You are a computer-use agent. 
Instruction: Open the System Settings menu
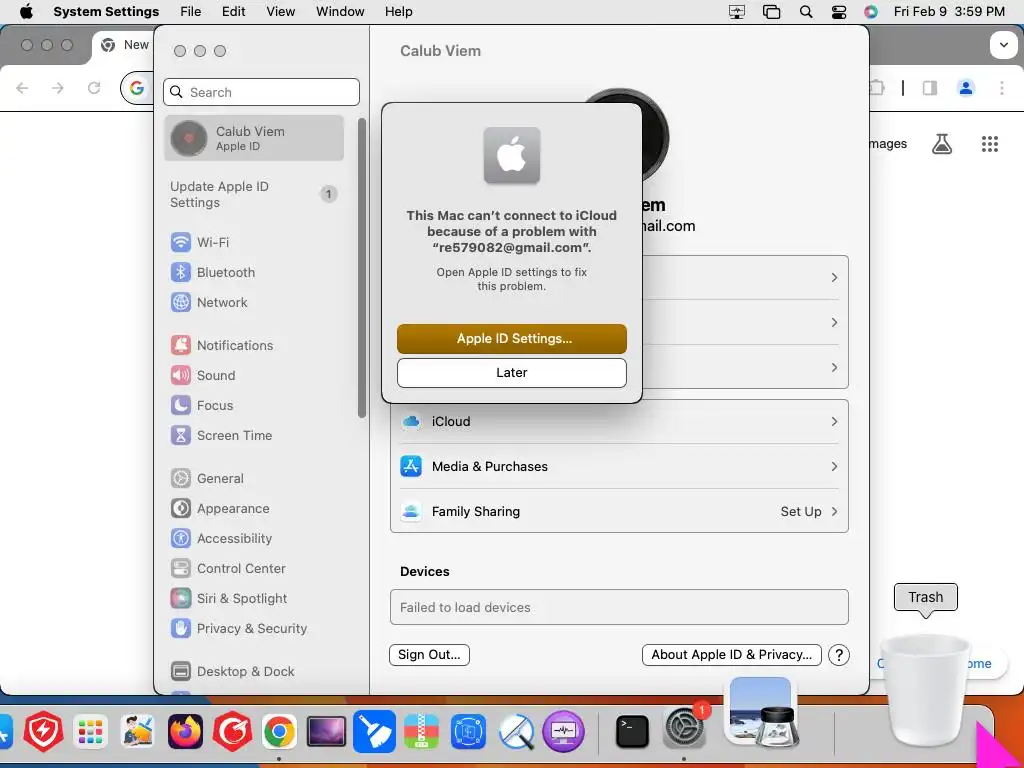click(106, 12)
